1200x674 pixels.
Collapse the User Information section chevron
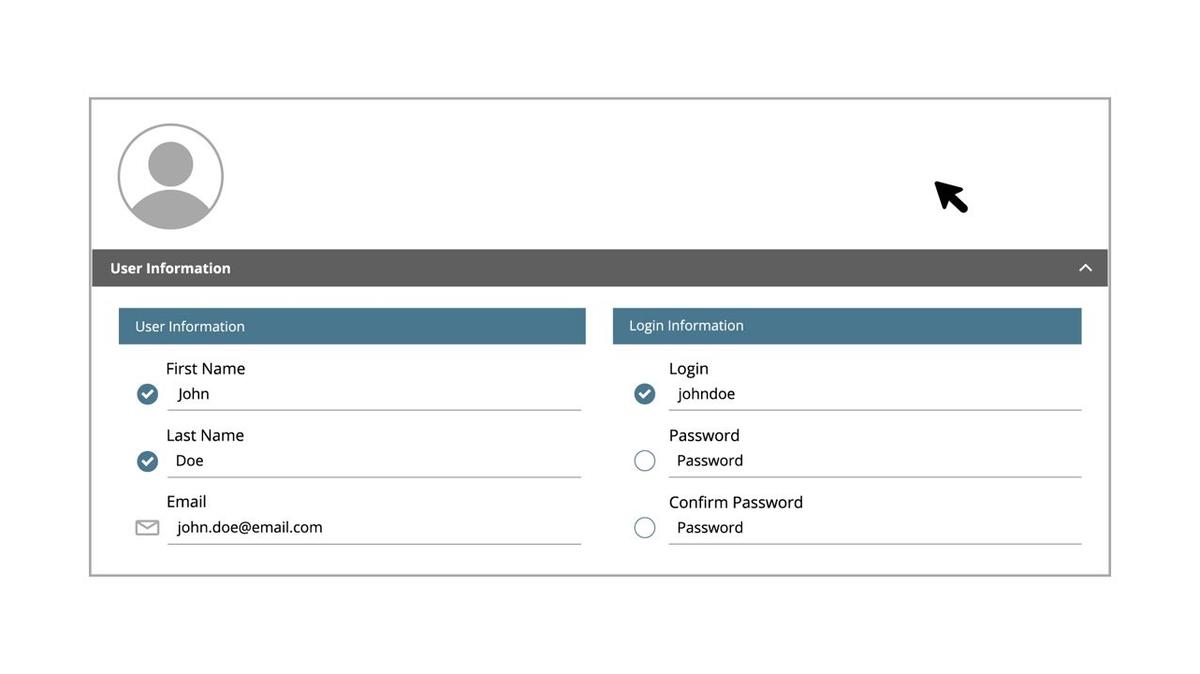coord(1085,268)
